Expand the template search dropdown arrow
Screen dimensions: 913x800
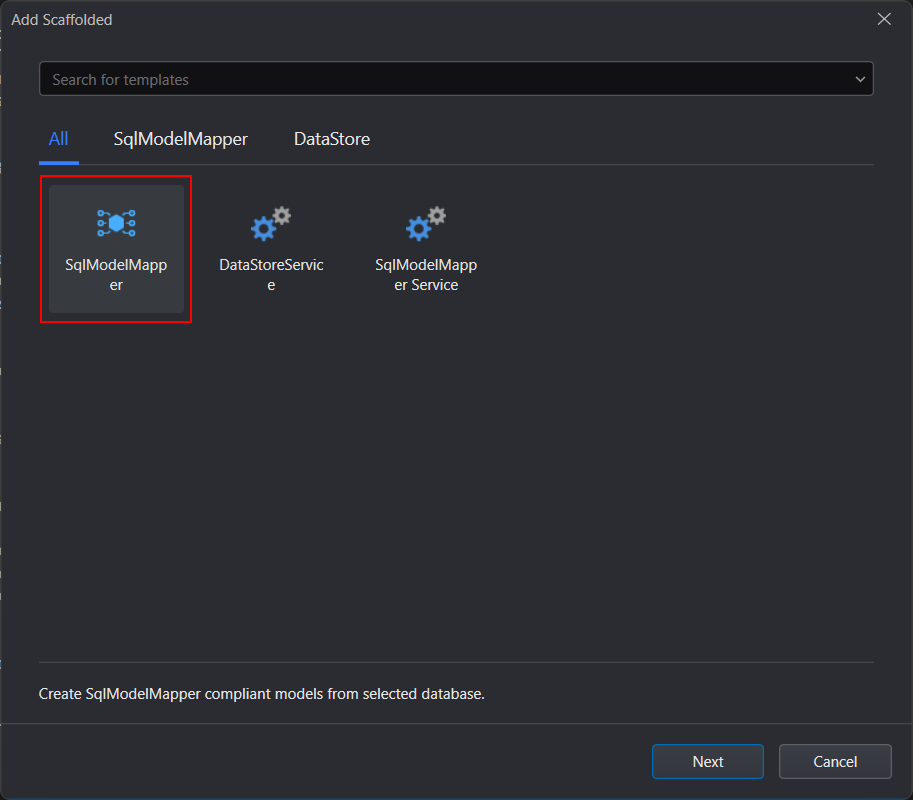pyautogui.click(x=860, y=79)
